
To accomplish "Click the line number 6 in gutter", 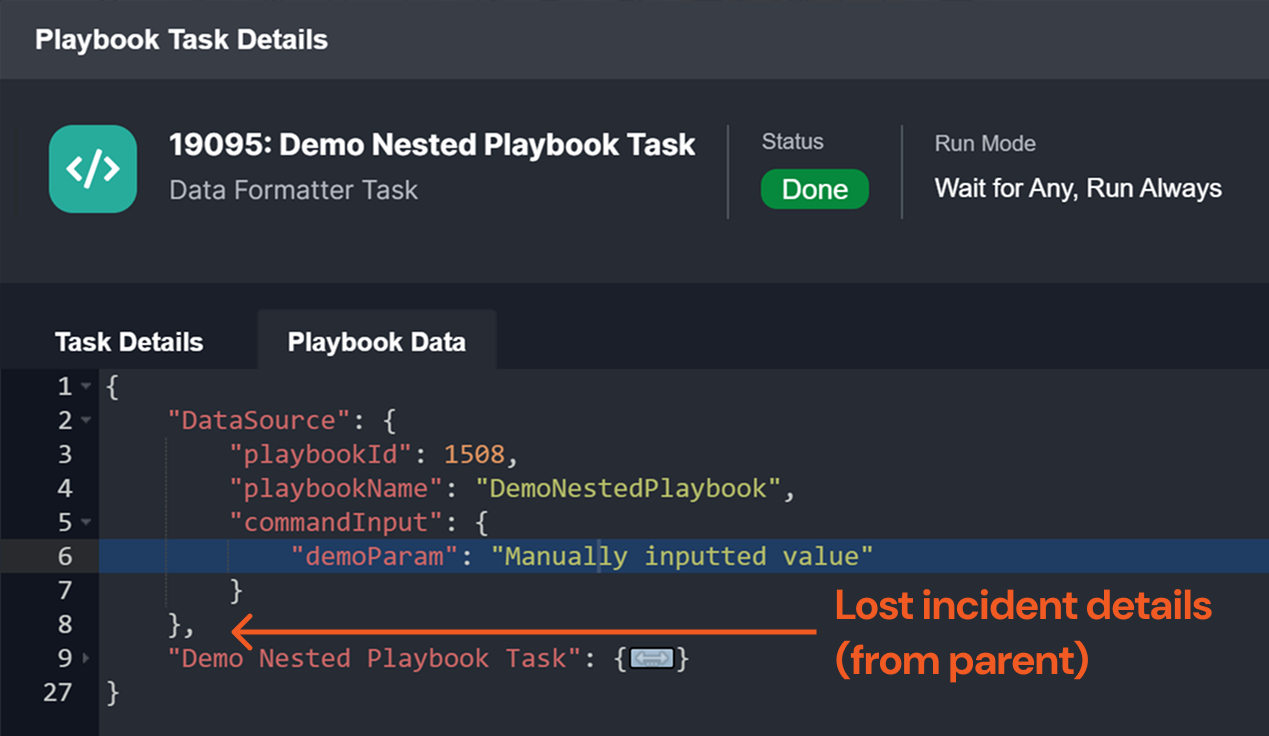I will pyautogui.click(x=64, y=556).
